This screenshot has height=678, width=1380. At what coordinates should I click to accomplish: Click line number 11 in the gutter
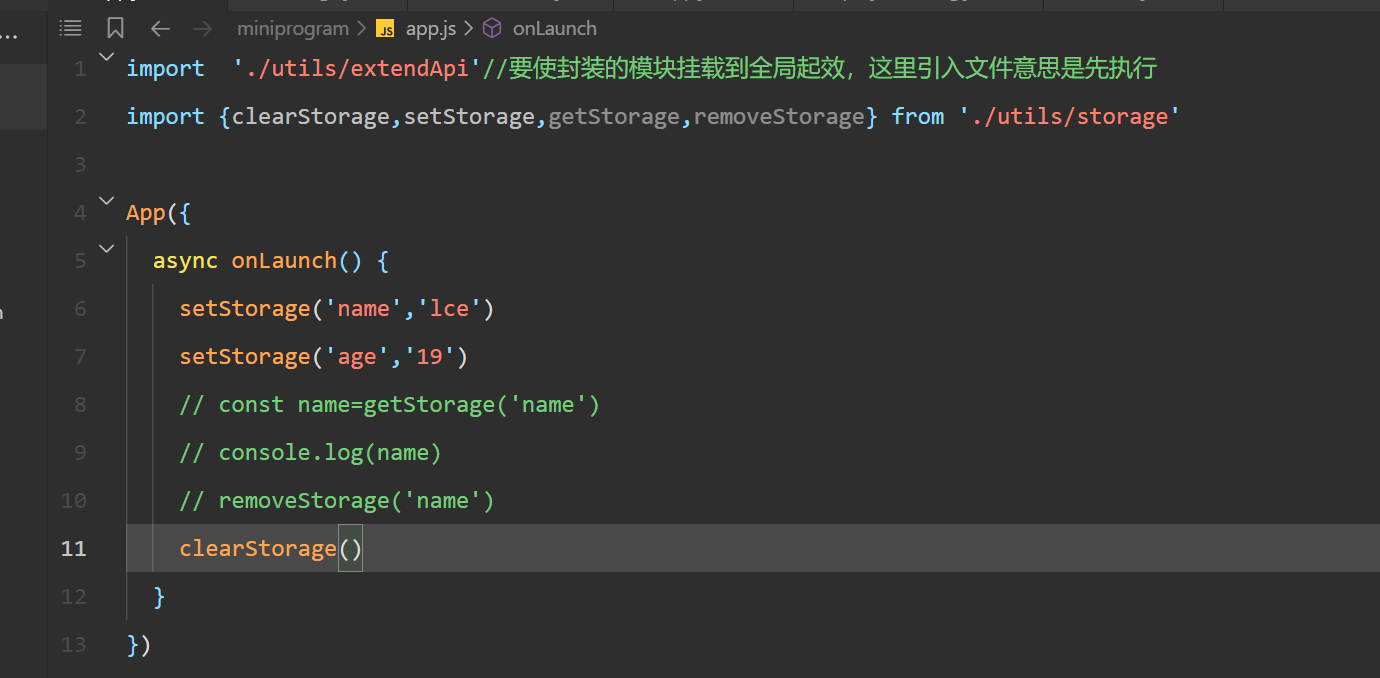click(x=73, y=549)
